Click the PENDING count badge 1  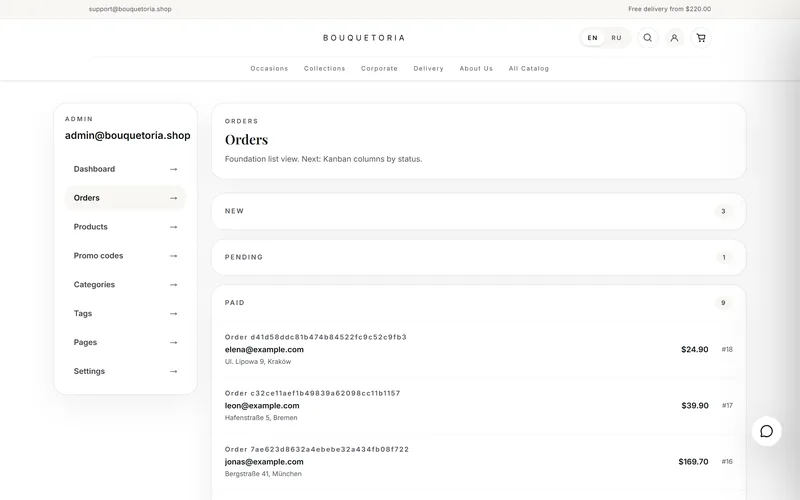[x=723, y=257]
